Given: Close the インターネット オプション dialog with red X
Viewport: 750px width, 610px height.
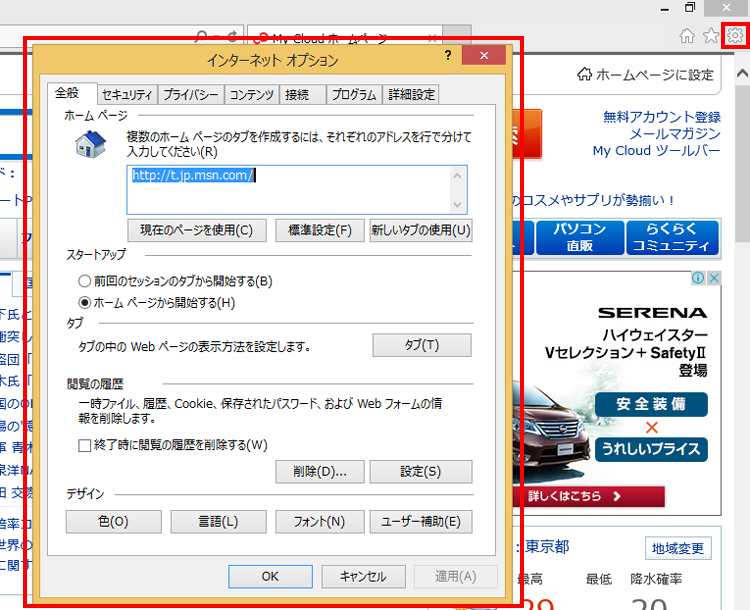Looking at the screenshot, I should [484, 56].
